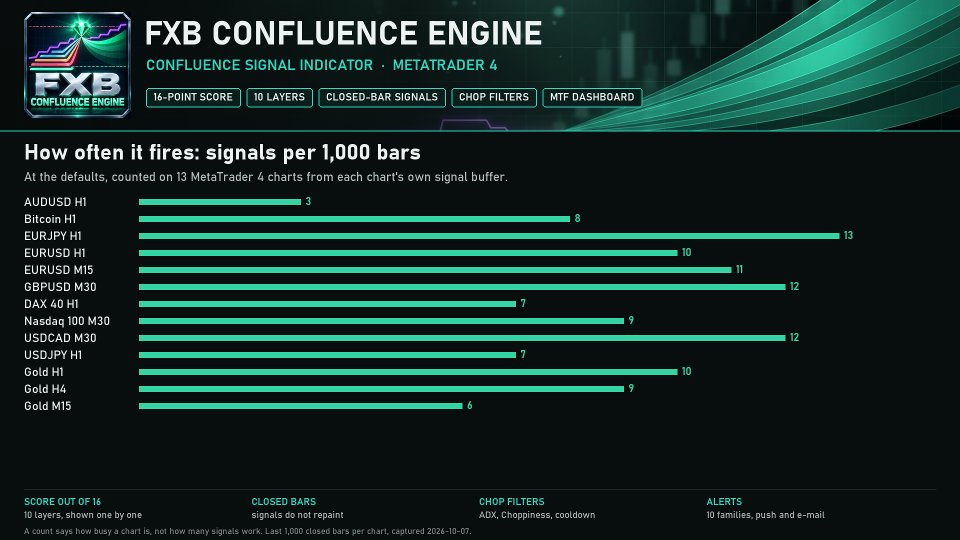Click the GBPUSD M30 row label

60,287
